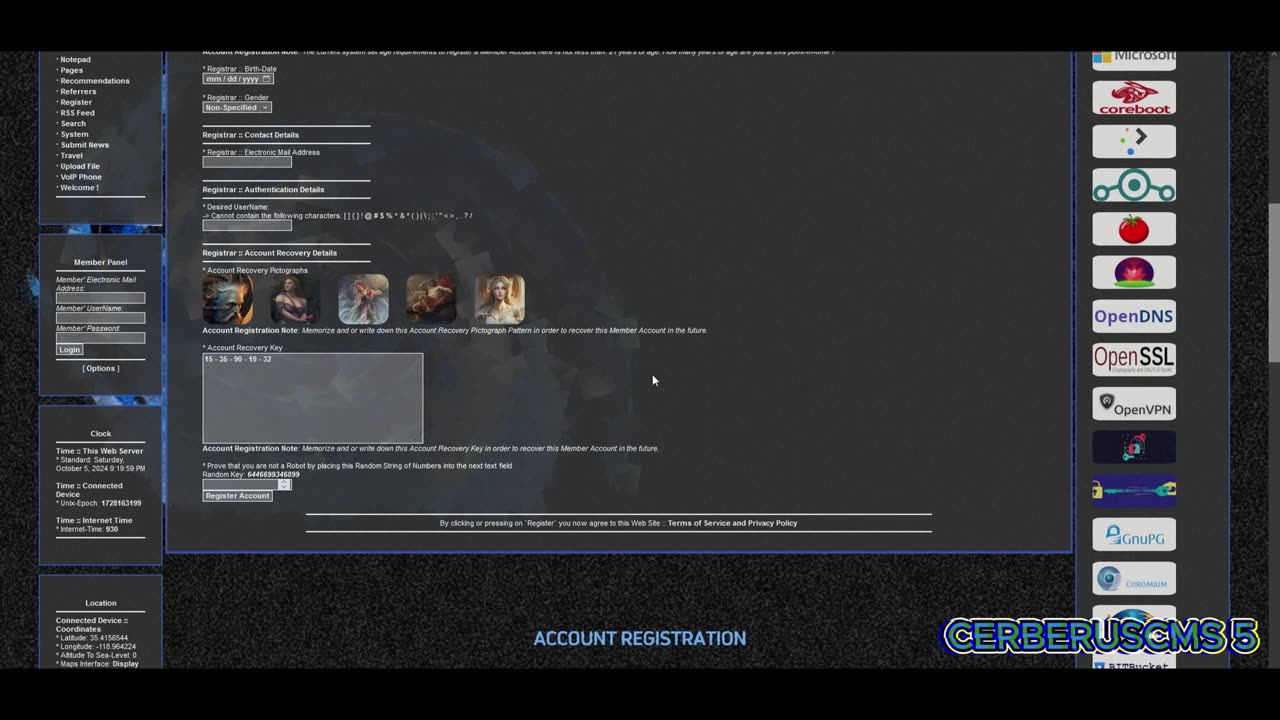Click the logo with colored dots and arrow
The image size is (1280, 720).
[x=1134, y=141]
